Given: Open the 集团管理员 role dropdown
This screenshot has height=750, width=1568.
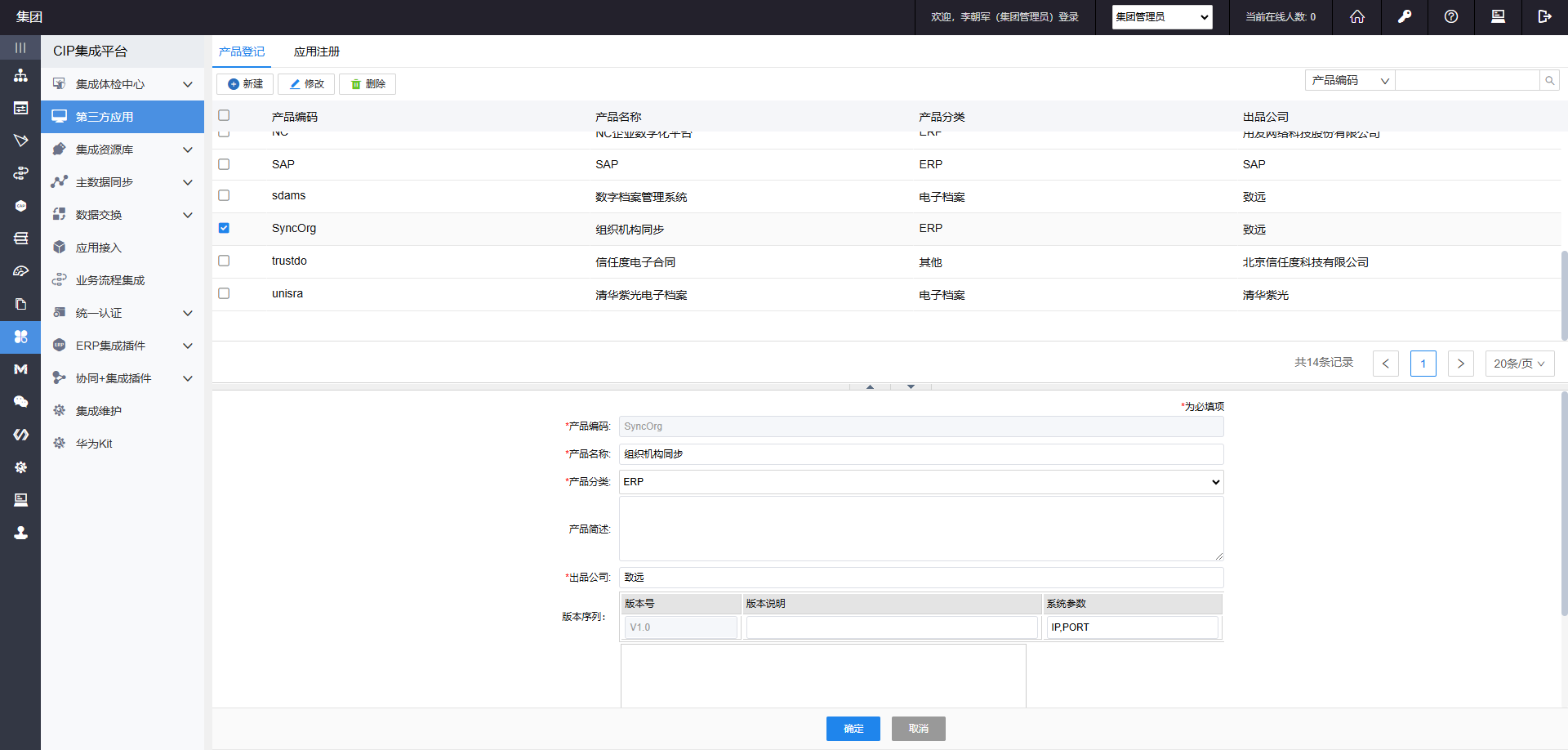Looking at the screenshot, I should 1161,17.
